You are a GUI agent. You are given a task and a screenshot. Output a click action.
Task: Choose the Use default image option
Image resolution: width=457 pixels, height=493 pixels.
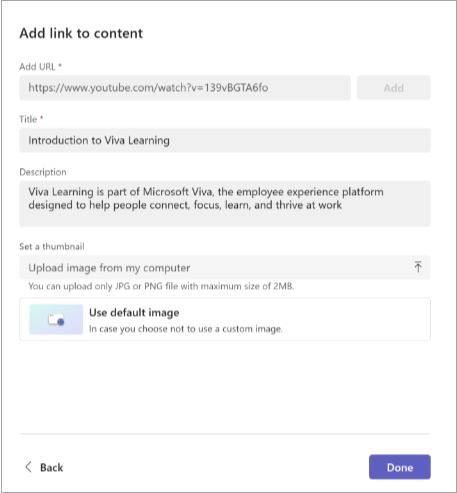click(x=225, y=319)
